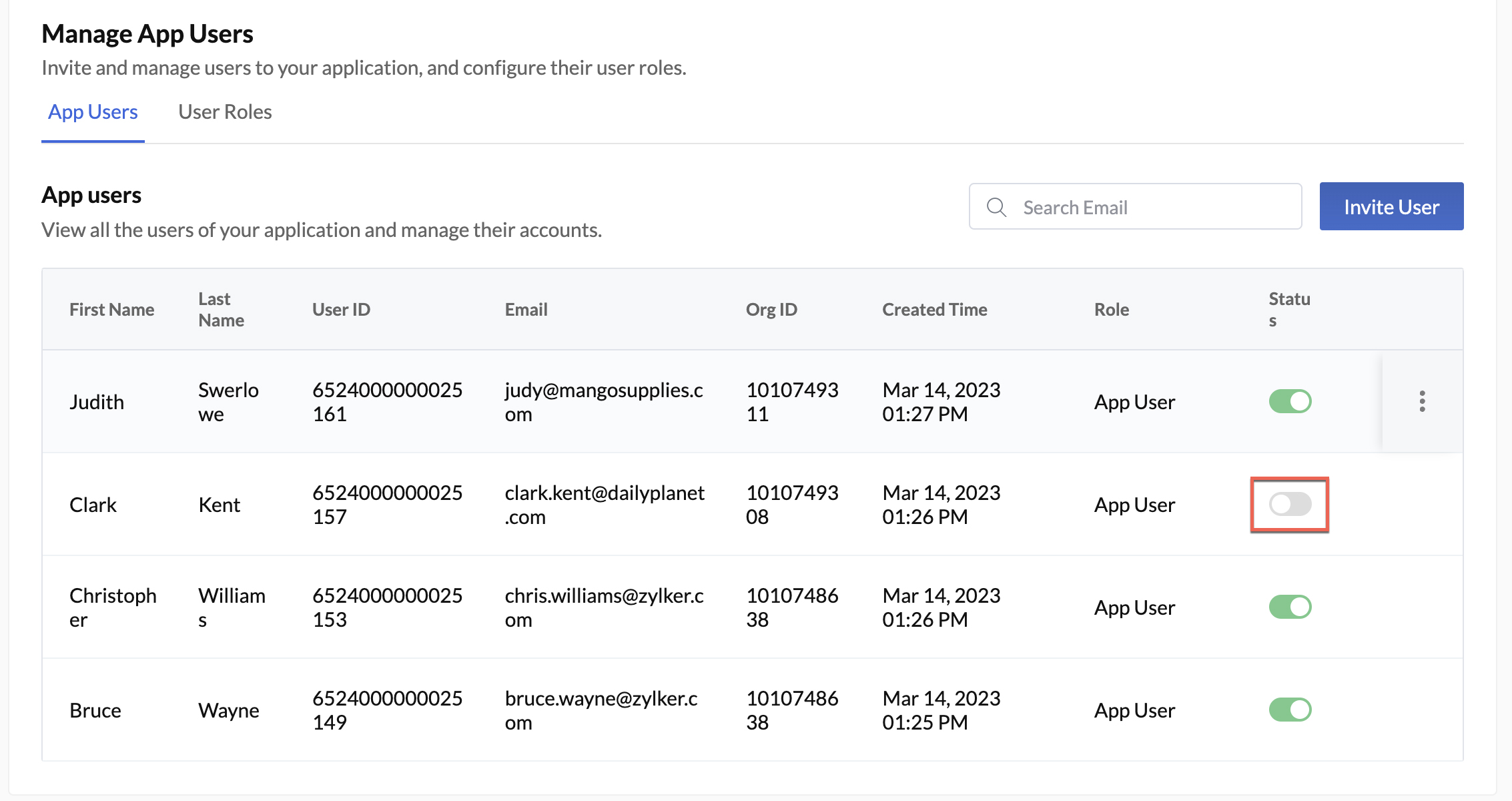
Task: Click the Status column header
Action: [x=1289, y=309]
